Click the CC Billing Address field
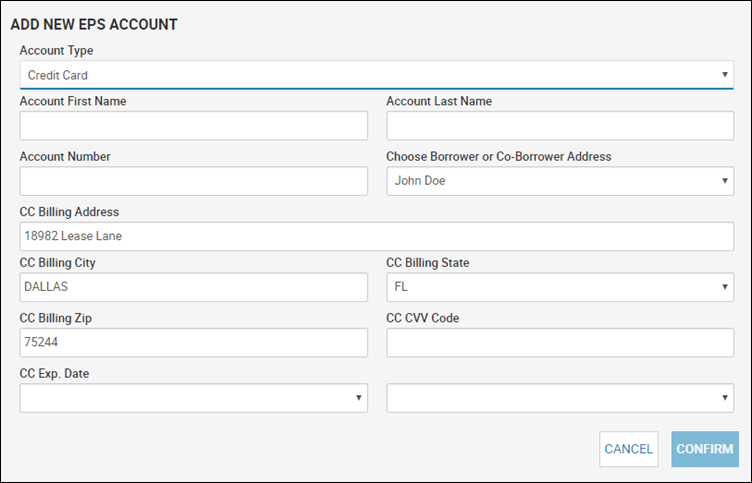The height and width of the screenshot is (483, 752). click(376, 236)
